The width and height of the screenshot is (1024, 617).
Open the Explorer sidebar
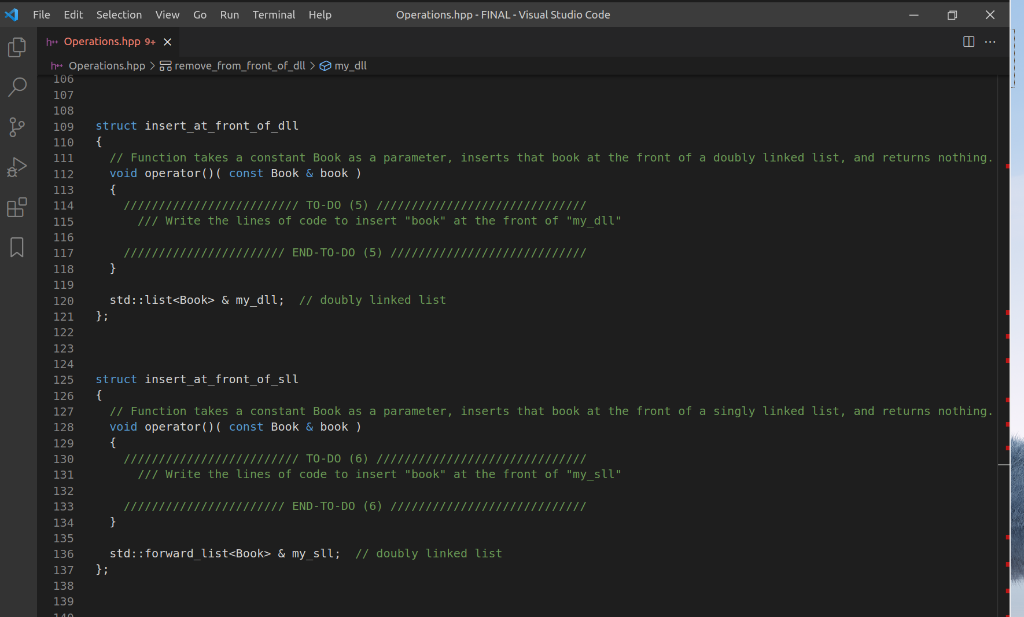pos(16,47)
